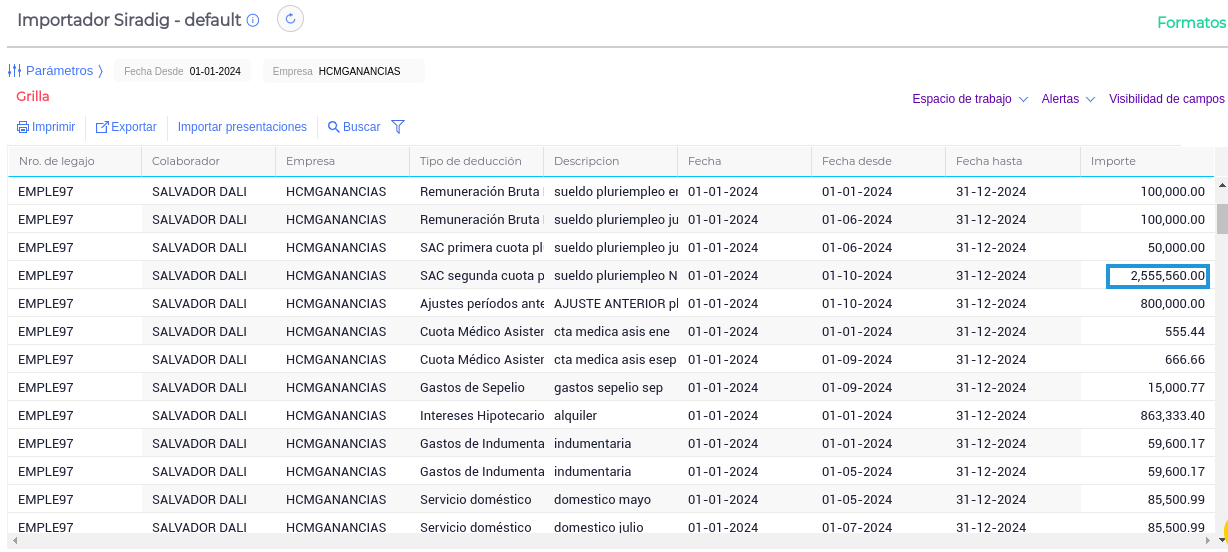
Task: Click the printer icon for Imprimir
Action: (x=23, y=128)
